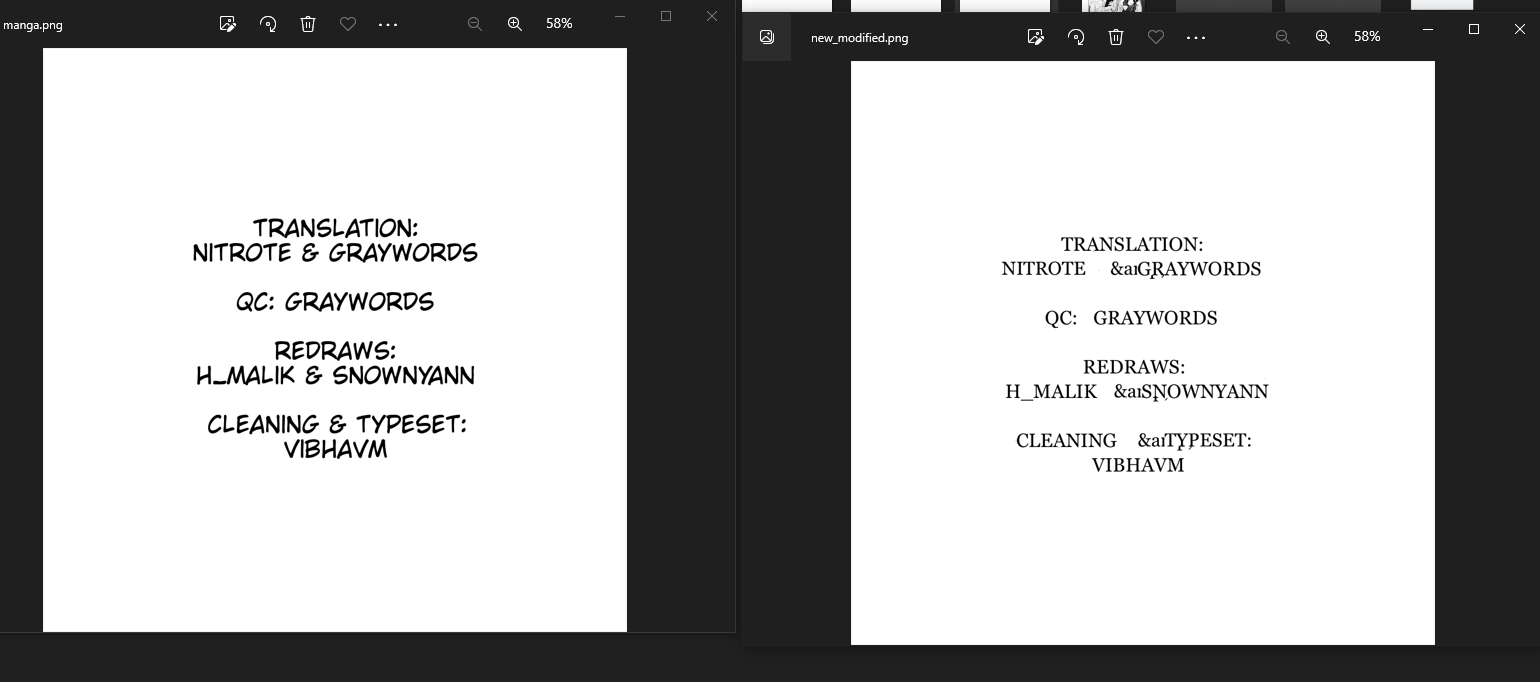Click the 58% zoom level in manga.png window

559,23
